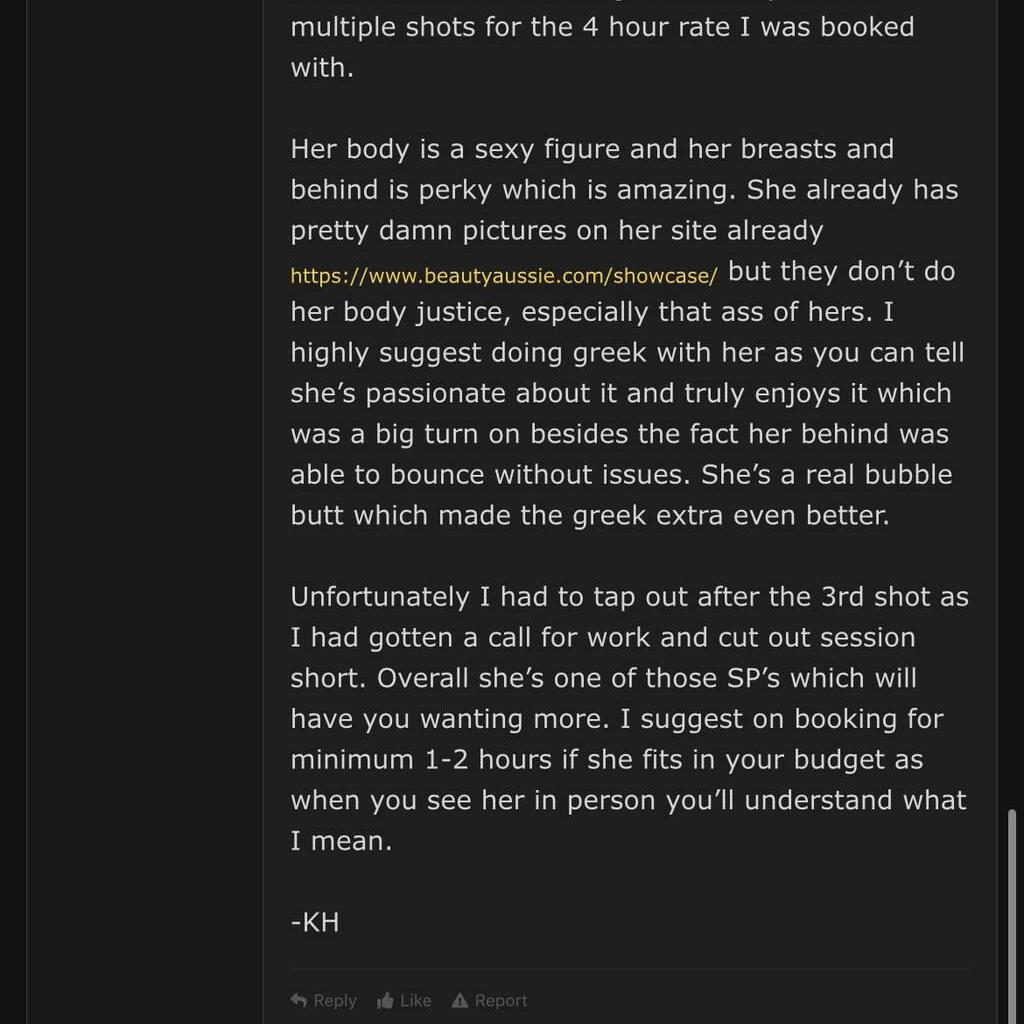Click the paragraph starting with Unfortunately
Screen dimensions: 1024x1024
628,718
